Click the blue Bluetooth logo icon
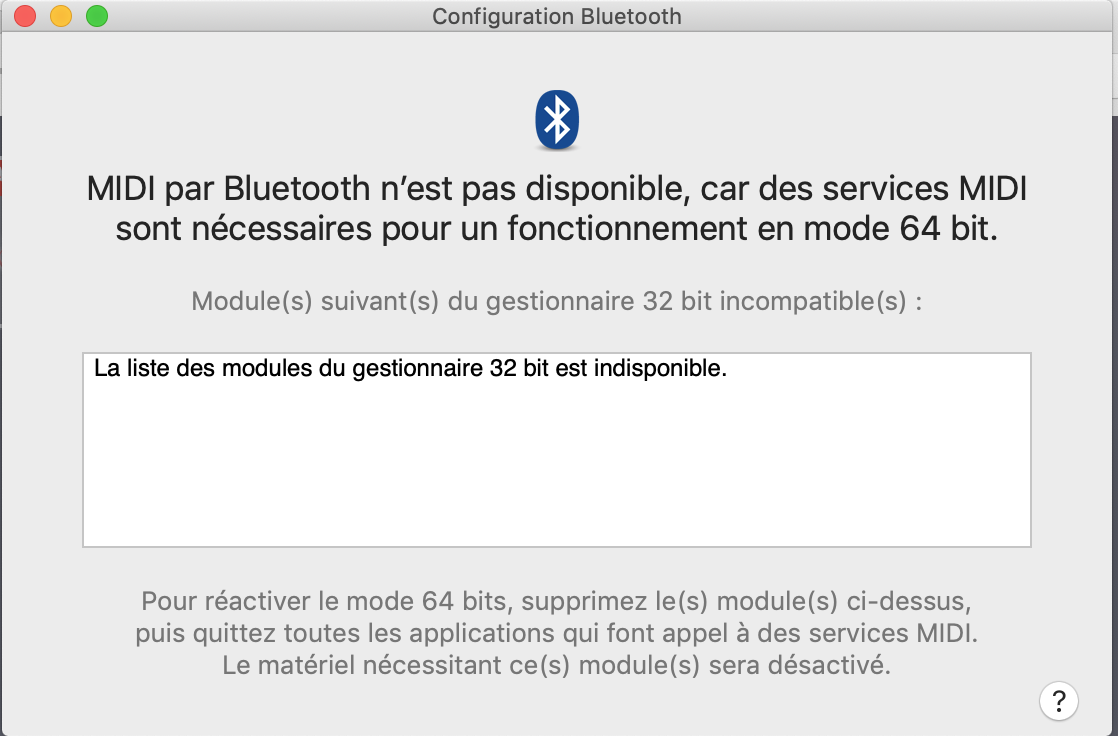The width and height of the screenshot is (1118, 736). (557, 120)
